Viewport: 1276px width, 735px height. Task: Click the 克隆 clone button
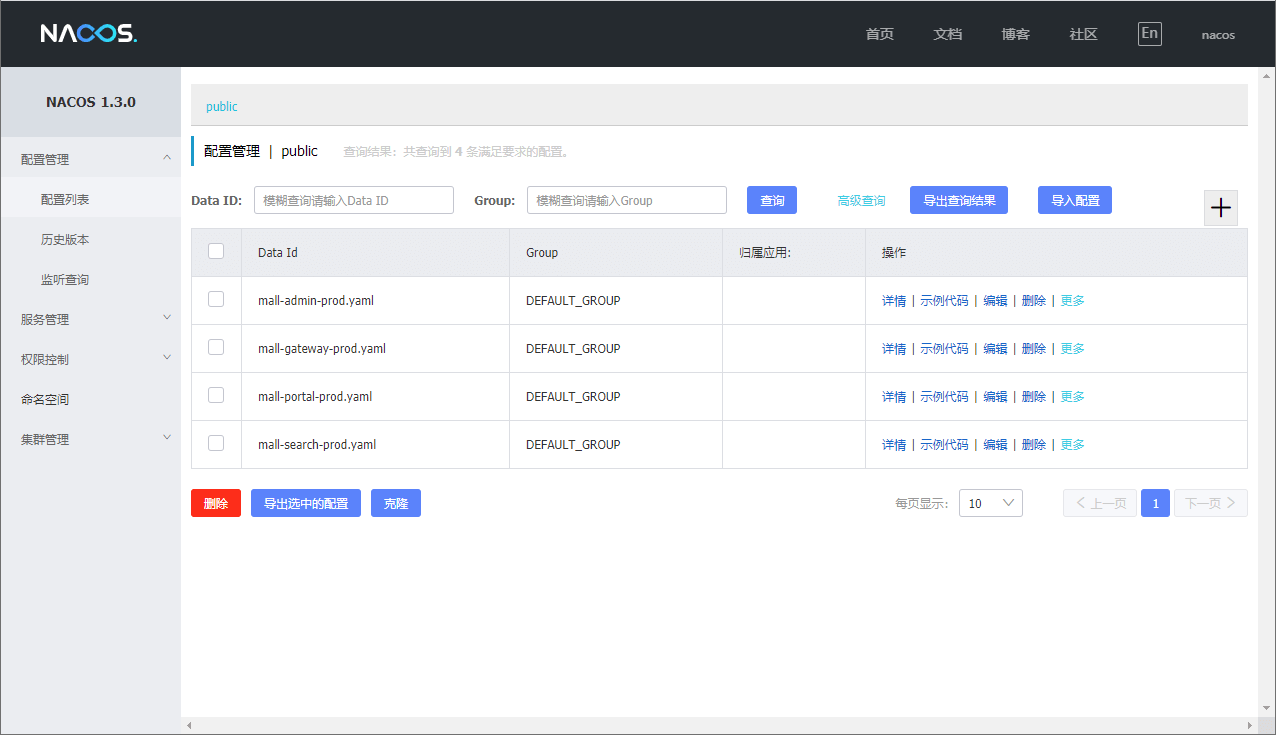396,503
